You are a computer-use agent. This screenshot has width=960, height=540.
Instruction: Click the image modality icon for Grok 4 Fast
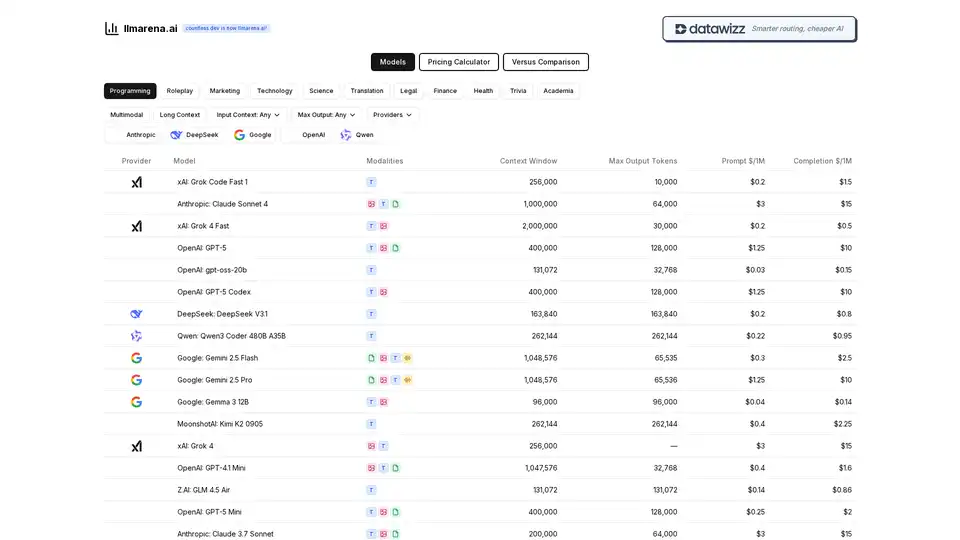point(383,226)
